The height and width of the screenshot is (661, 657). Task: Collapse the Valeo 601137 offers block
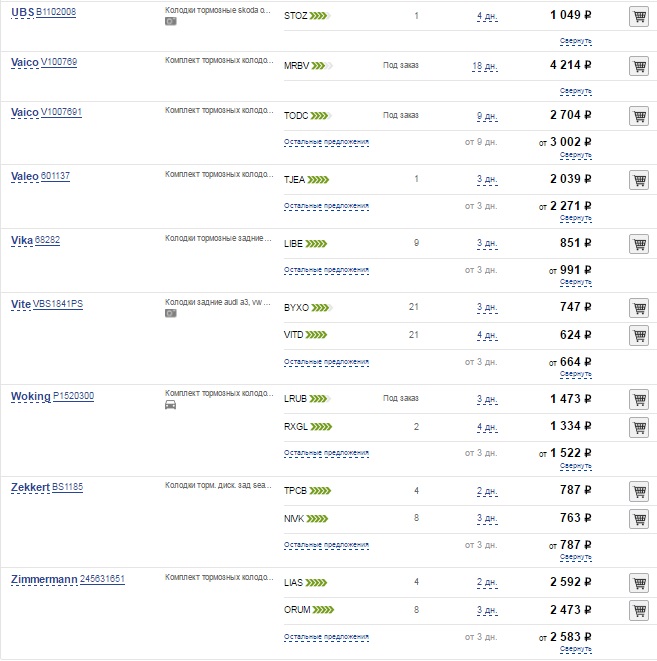(x=576, y=218)
